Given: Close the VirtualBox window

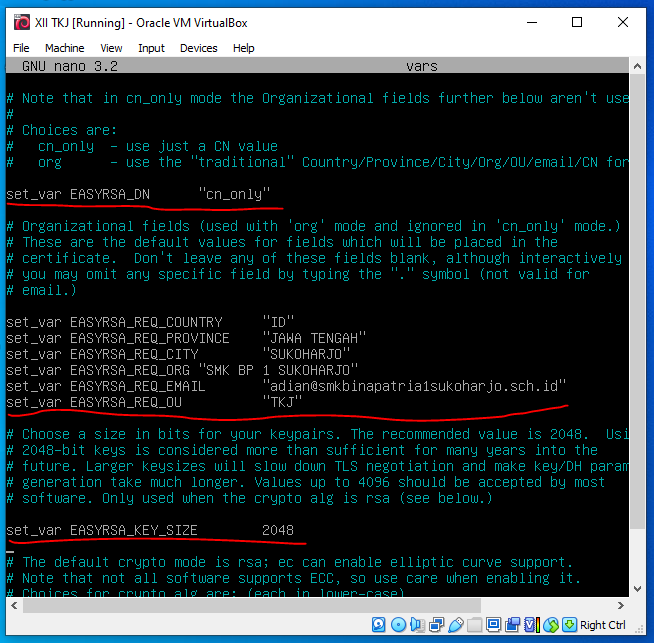Looking at the screenshot, I should (x=623, y=23).
